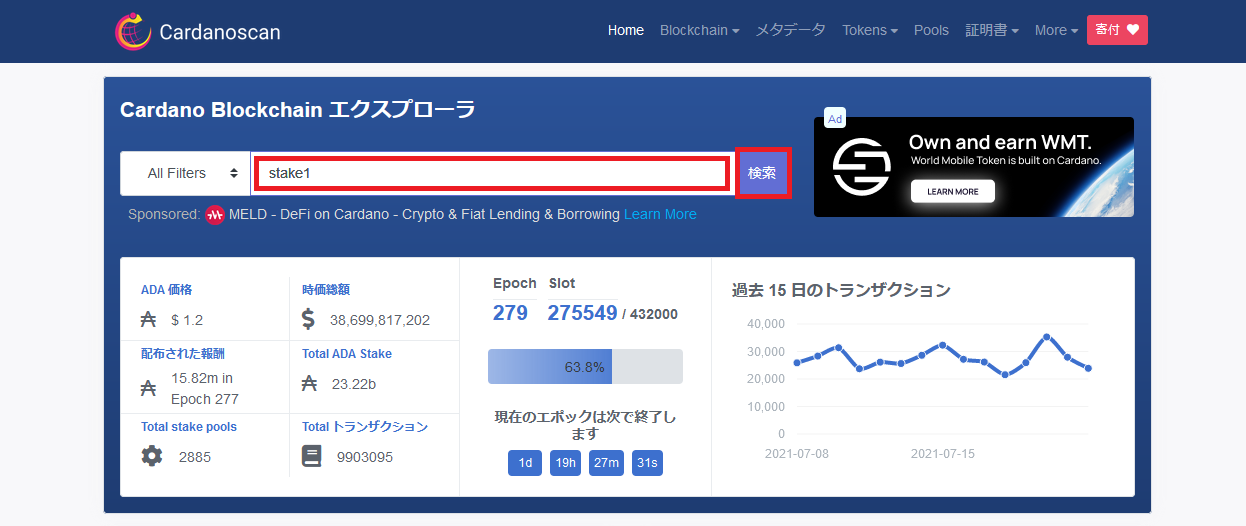This screenshot has height=526, width=1246.
Task: Click the dollar sign market cap icon
Action: (308, 320)
